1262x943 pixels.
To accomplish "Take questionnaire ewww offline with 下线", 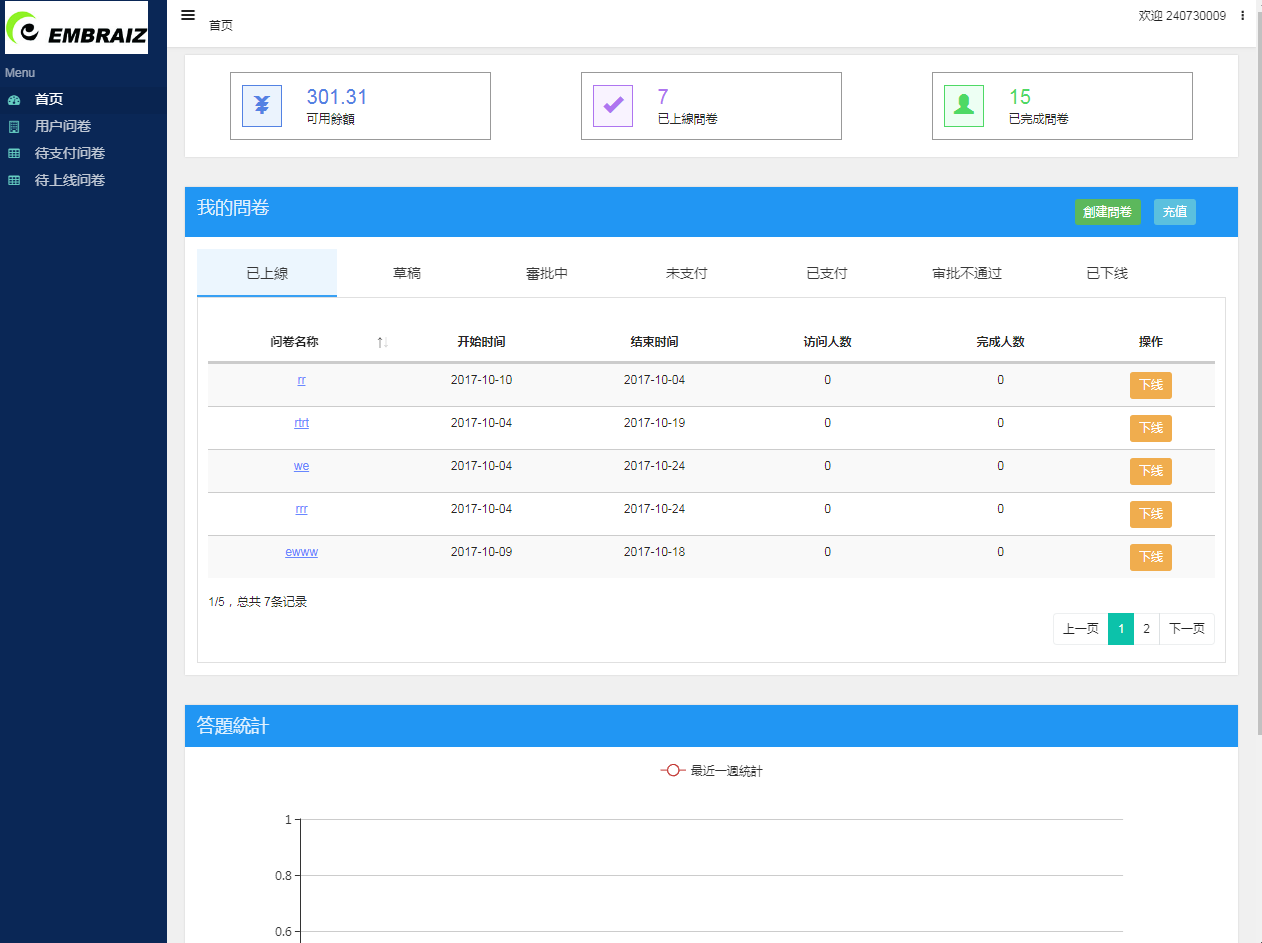I will pos(1151,557).
